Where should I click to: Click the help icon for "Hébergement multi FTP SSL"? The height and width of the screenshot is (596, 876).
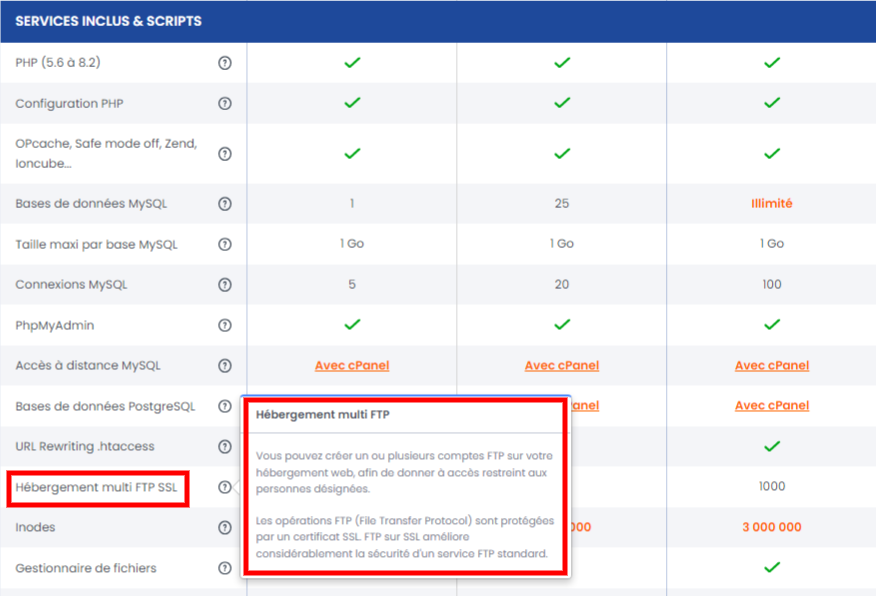point(224,487)
